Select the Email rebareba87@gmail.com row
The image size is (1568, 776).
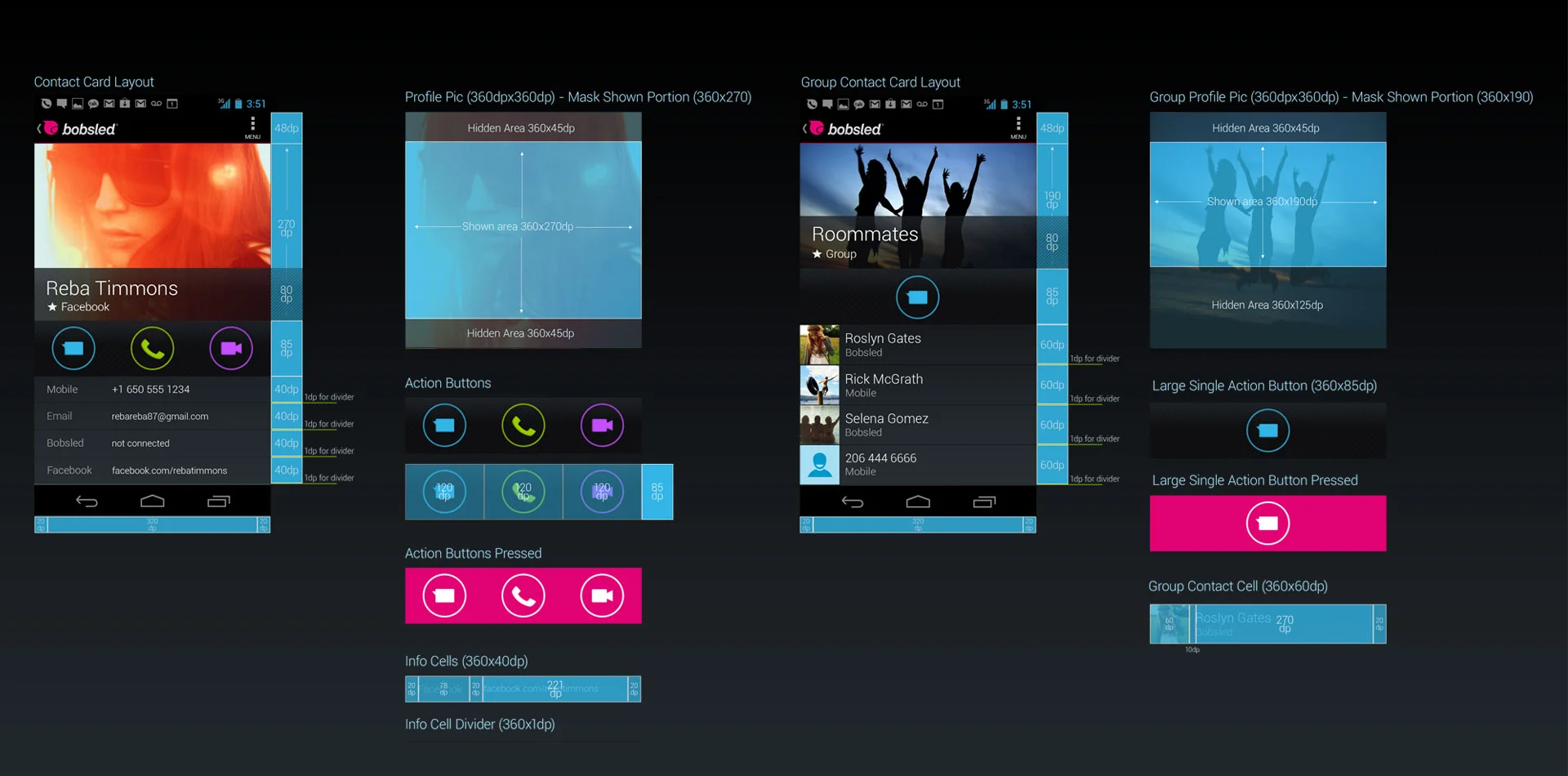153,417
